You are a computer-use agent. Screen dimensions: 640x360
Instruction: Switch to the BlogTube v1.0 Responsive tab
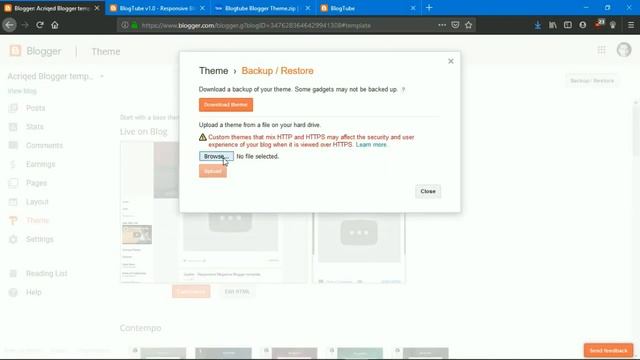coord(157,8)
